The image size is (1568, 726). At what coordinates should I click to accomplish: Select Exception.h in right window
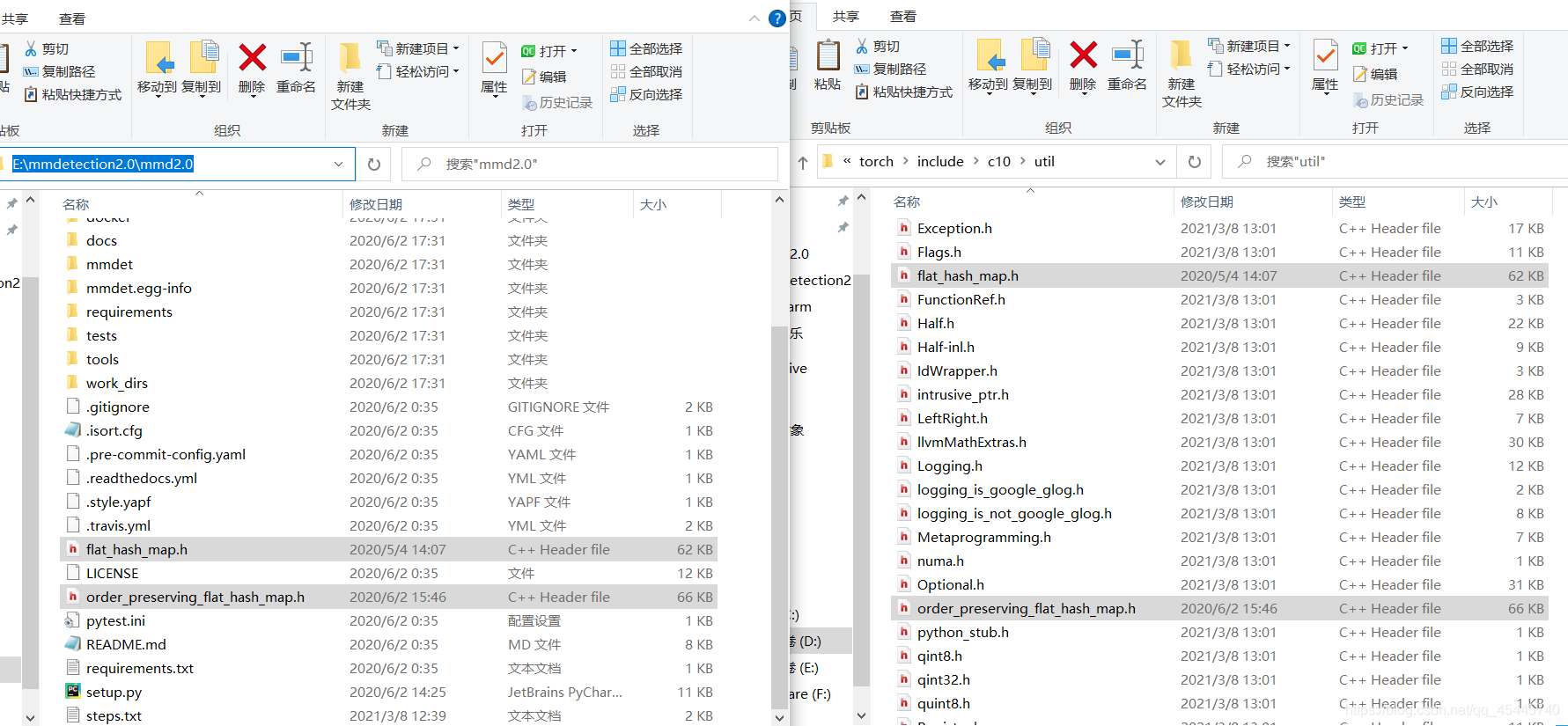1219,229
